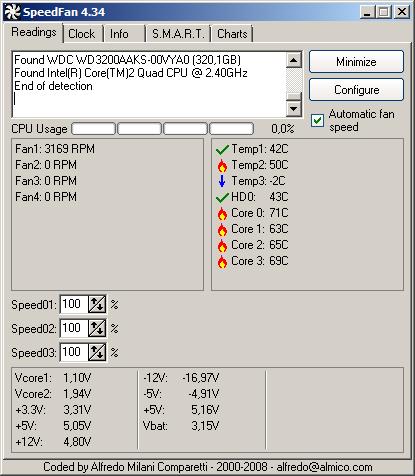415x476 pixels.
Task: Open the Info tab
Action: [x=124, y=34]
